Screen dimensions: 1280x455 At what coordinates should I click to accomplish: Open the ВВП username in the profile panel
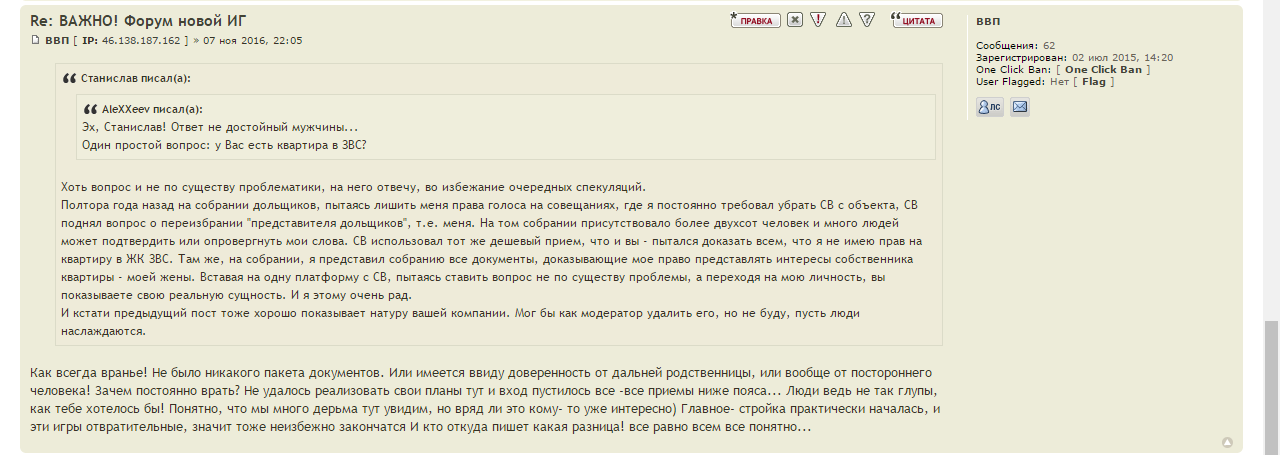(x=987, y=22)
